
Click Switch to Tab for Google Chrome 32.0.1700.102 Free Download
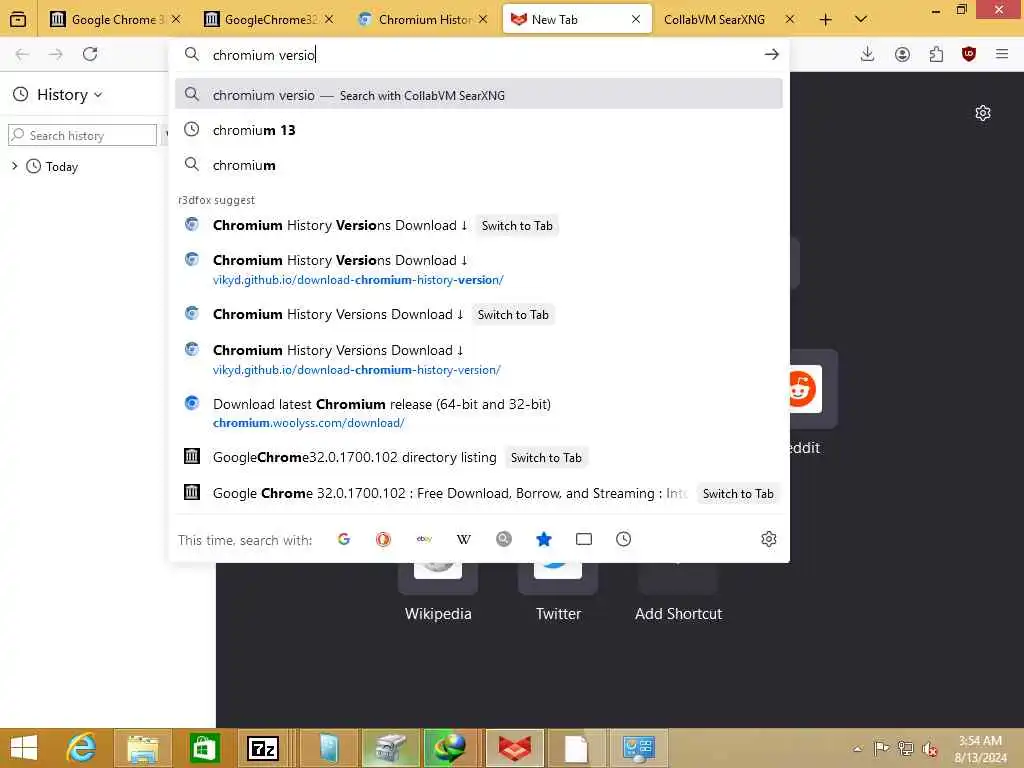[x=738, y=494]
